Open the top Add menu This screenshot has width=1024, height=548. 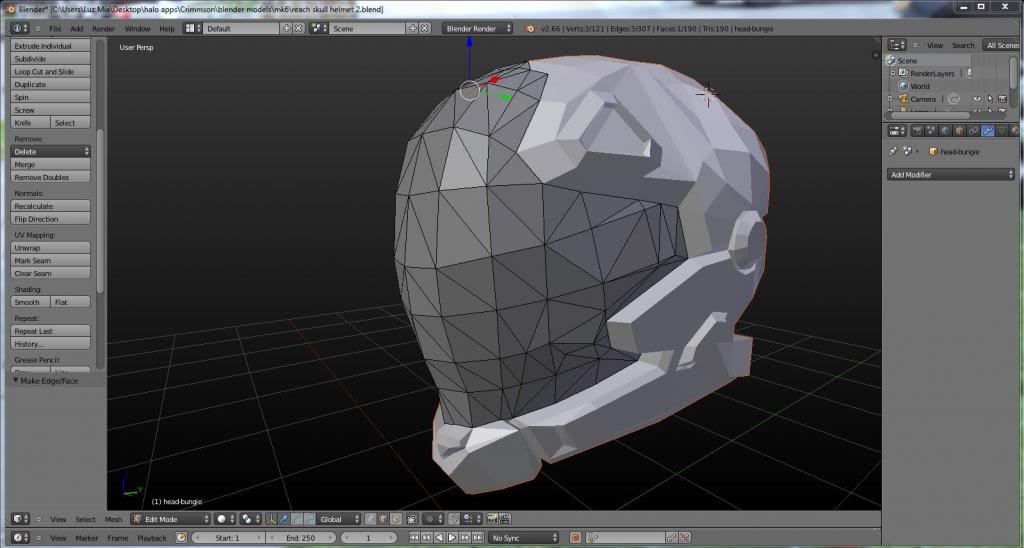coord(76,29)
